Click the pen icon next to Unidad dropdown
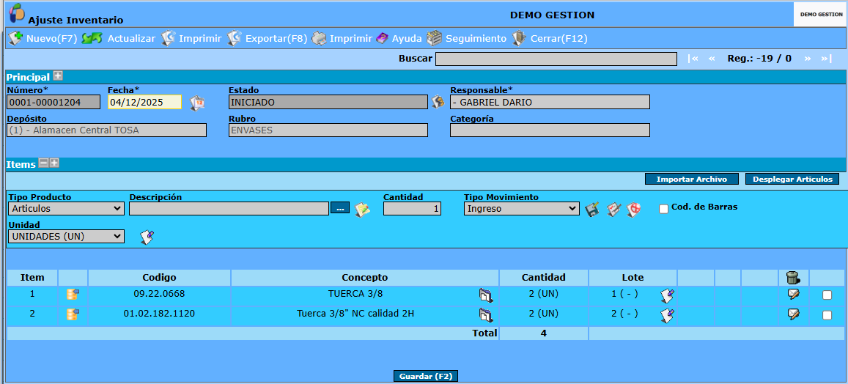Image resolution: width=848 pixels, height=384 pixels. click(x=147, y=237)
